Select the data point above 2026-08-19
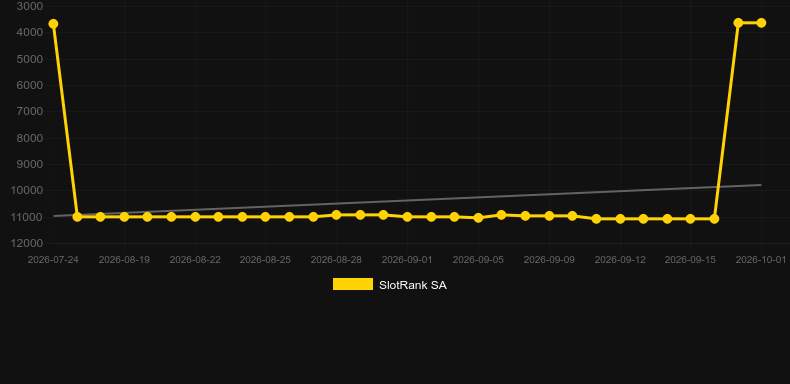The image size is (790, 384). pos(124,217)
